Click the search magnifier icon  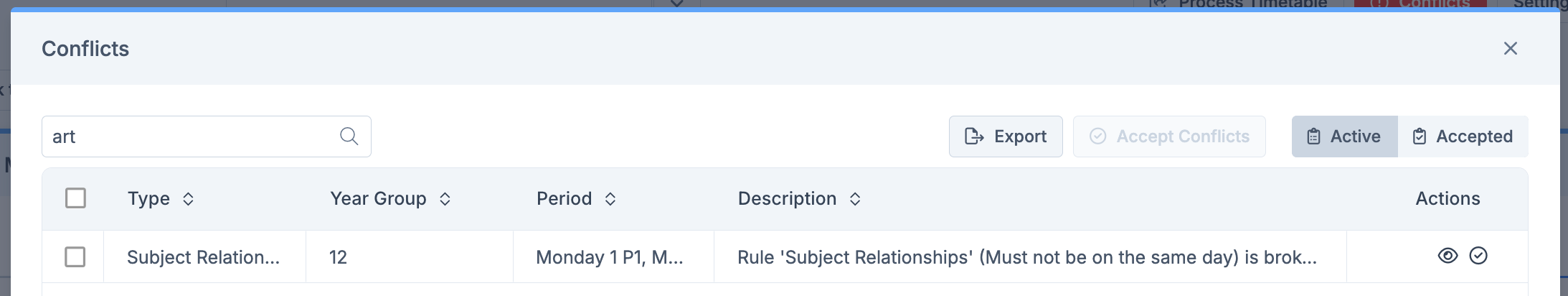pyautogui.click(x=349, y=137)
